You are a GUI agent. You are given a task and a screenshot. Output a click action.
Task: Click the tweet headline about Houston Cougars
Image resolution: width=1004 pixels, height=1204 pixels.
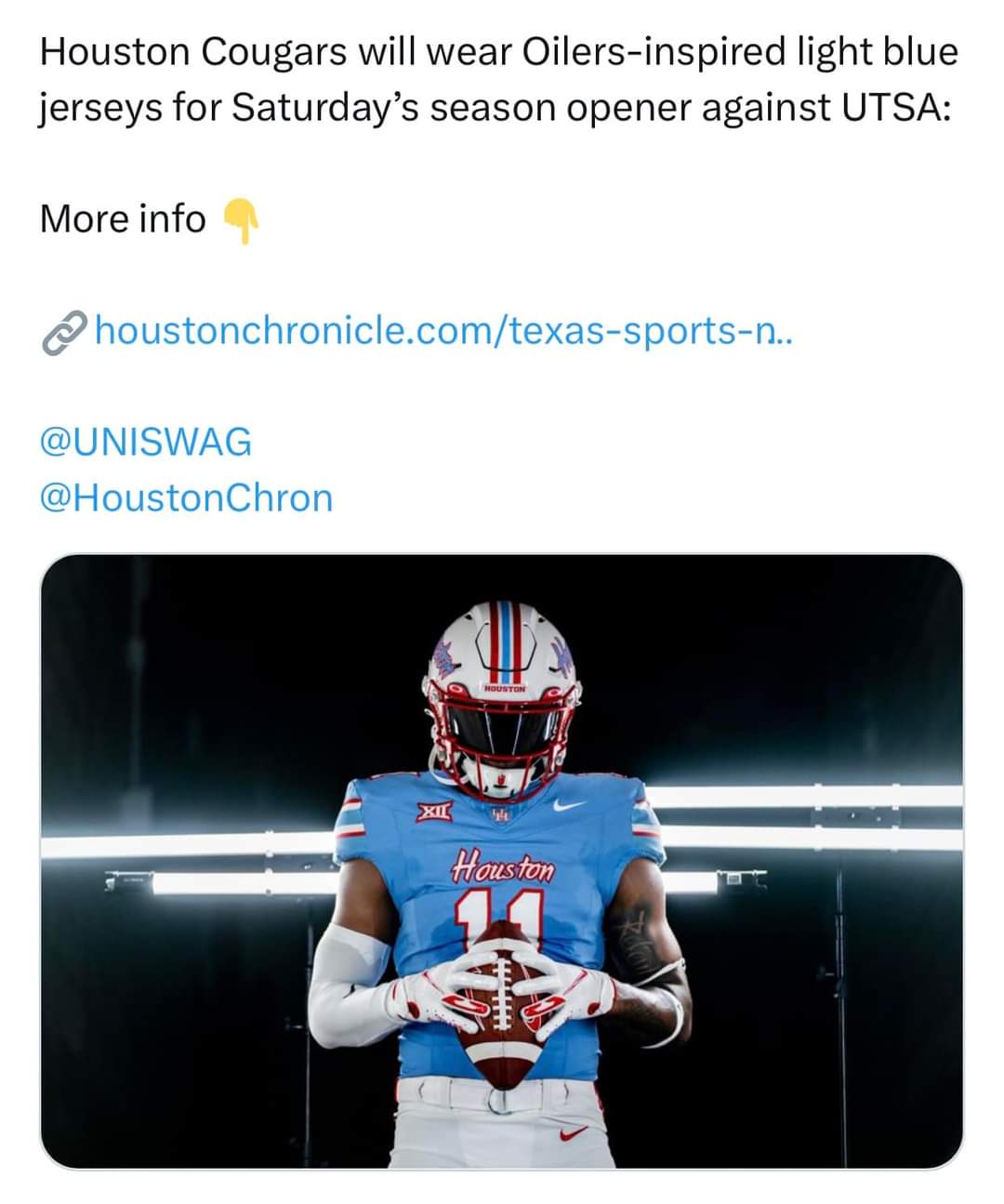498,80
